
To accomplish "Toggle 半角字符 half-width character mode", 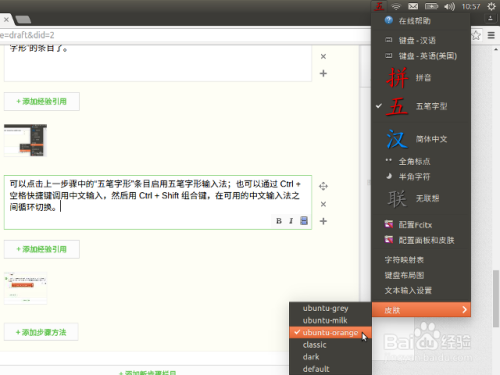I will click(x=421, y=177).
